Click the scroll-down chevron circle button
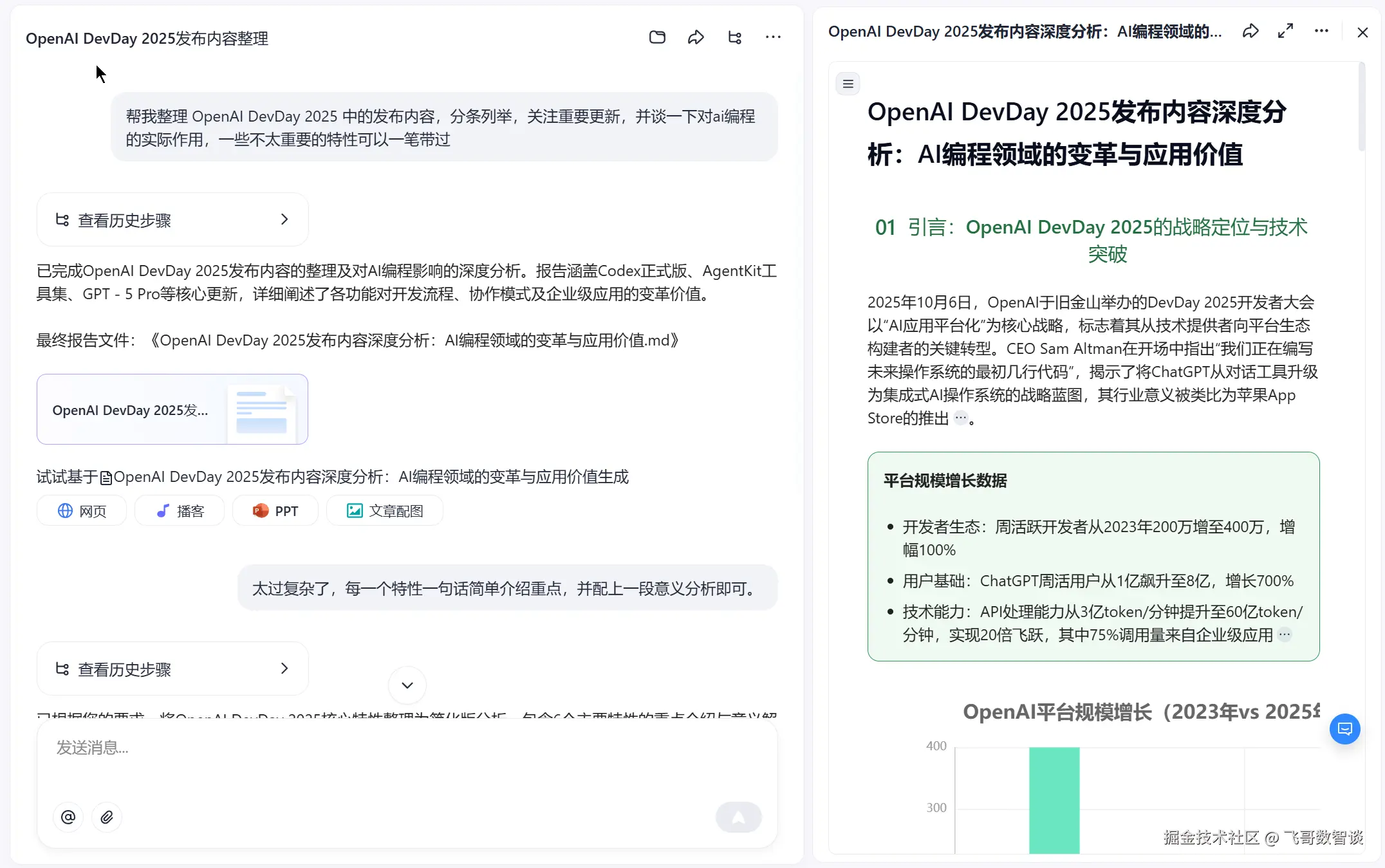The image size is (1385, 868). click(407, 685)
